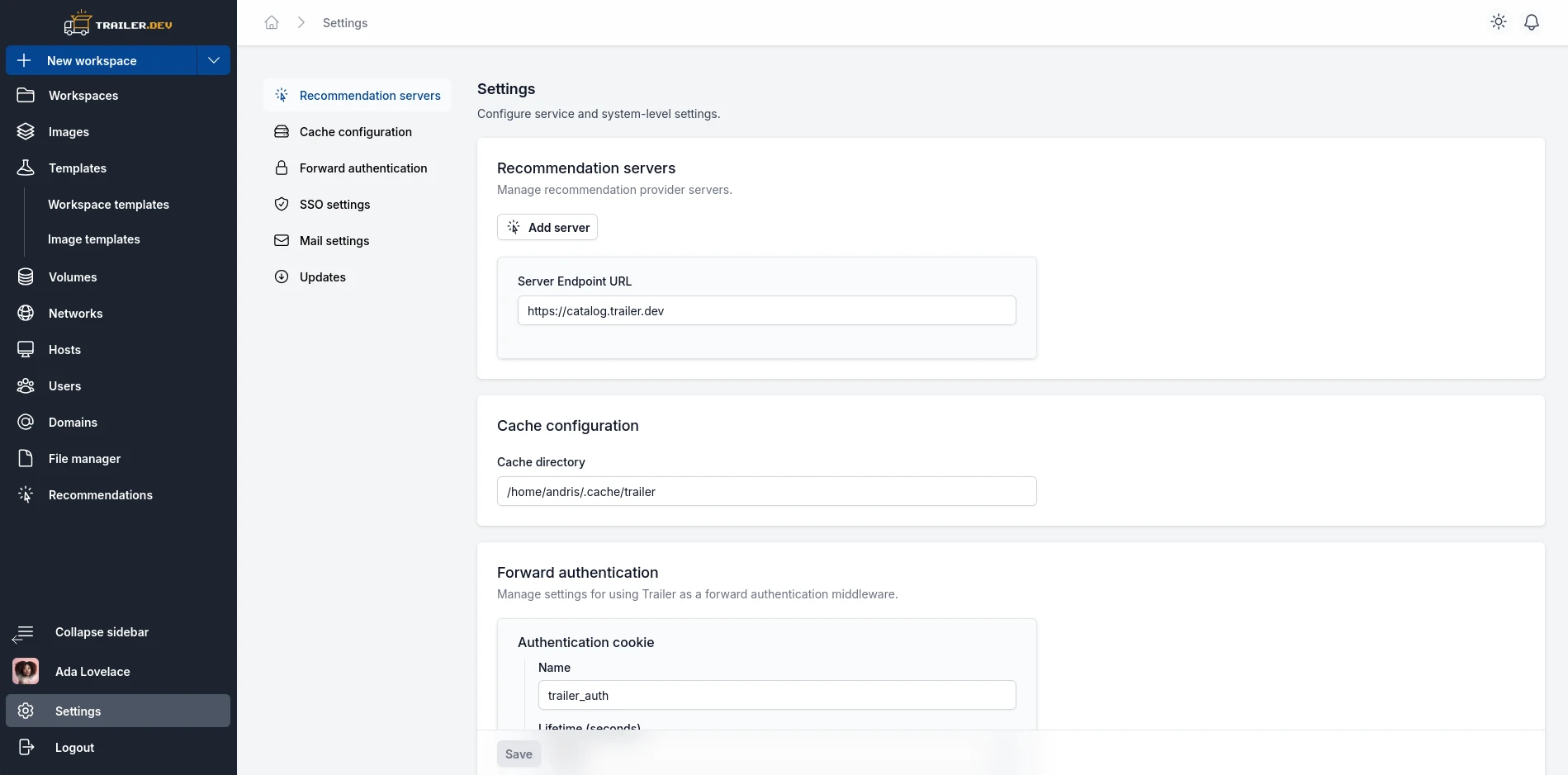
Task: Focus the authentication cookie Name field
Action: [777, 695]
